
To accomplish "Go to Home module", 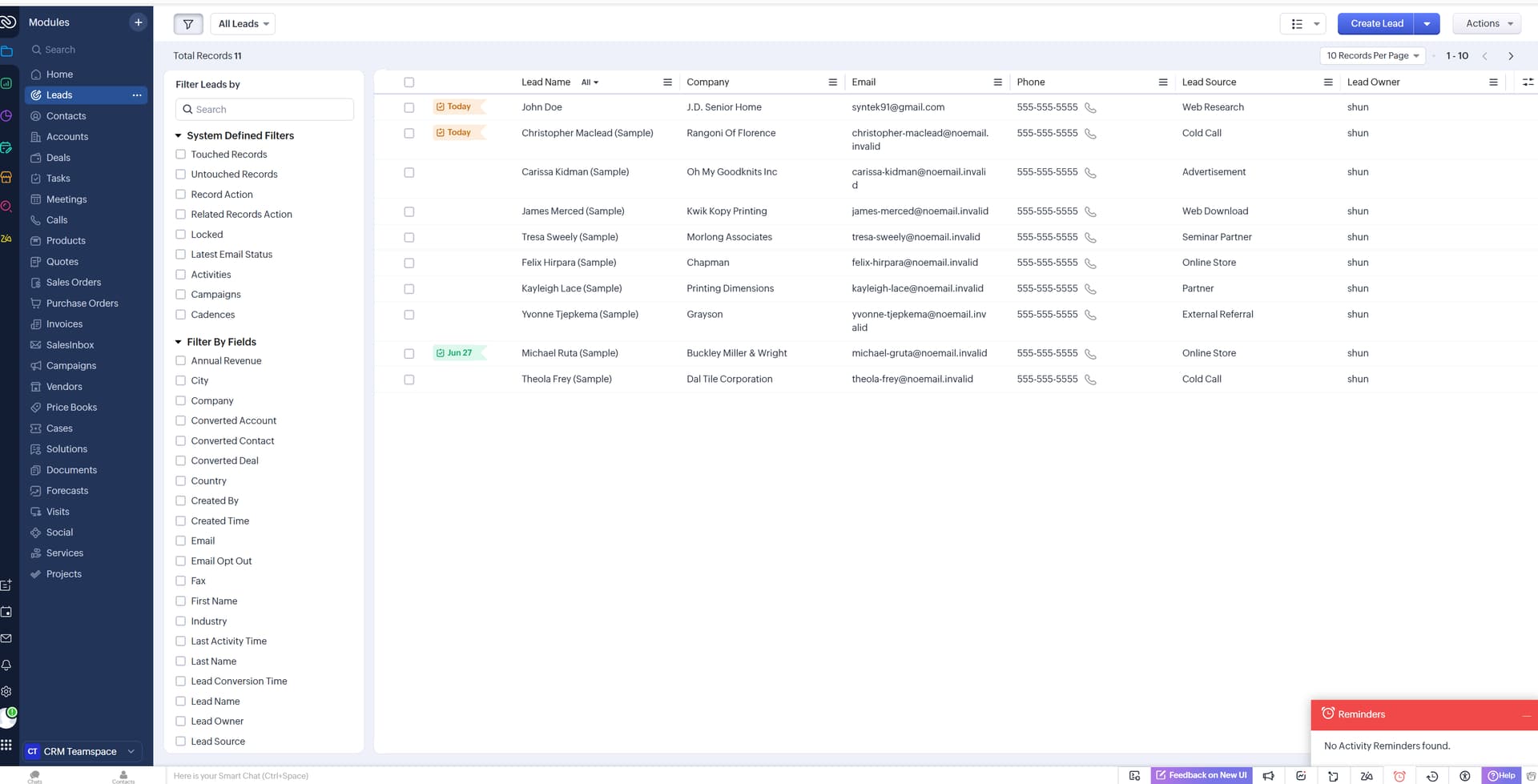I will (x=59, y=74).
